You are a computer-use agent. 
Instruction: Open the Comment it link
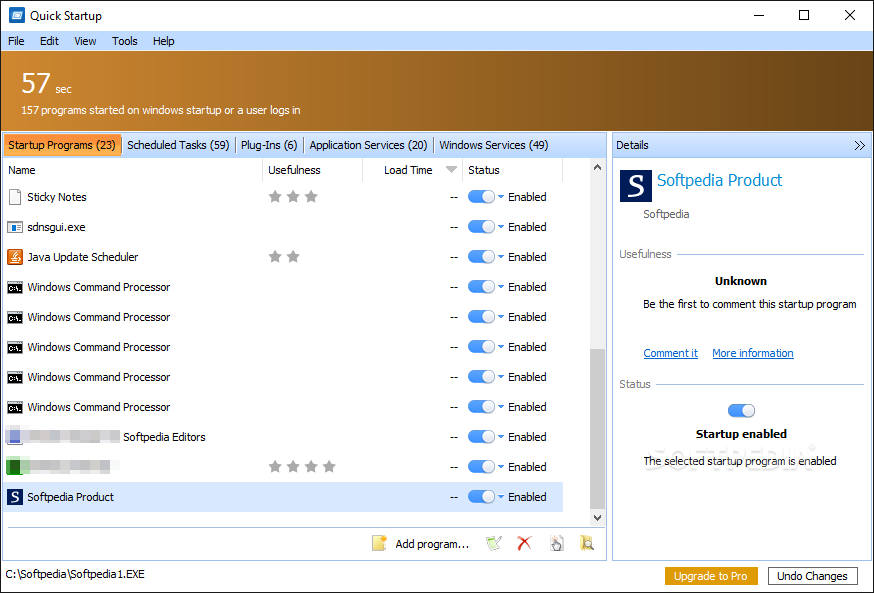(x=671, y=353)
